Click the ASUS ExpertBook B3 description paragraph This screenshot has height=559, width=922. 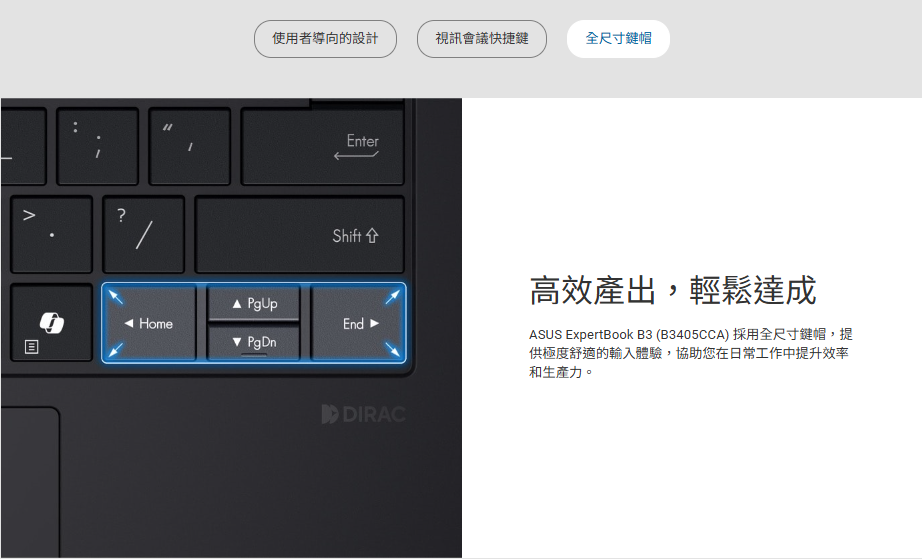click(690, 353)
